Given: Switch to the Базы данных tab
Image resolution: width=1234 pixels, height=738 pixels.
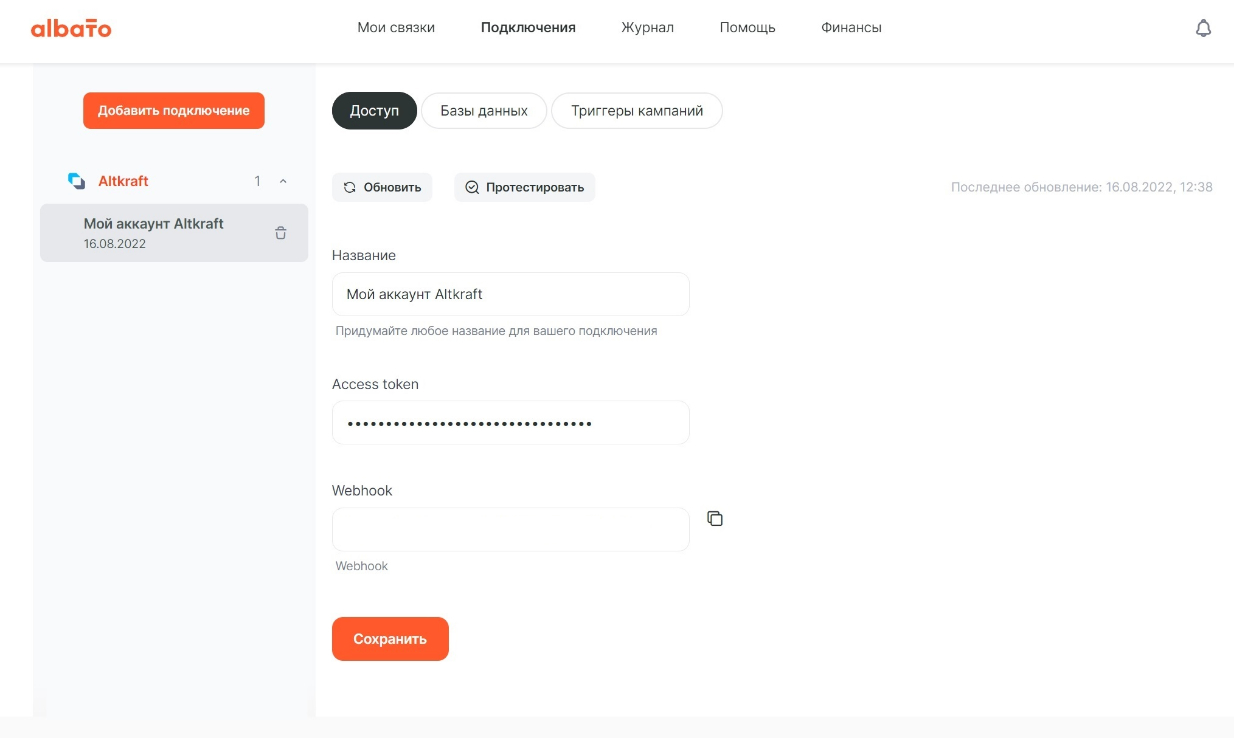Looking at the screenshot, I should pos(484,111).
